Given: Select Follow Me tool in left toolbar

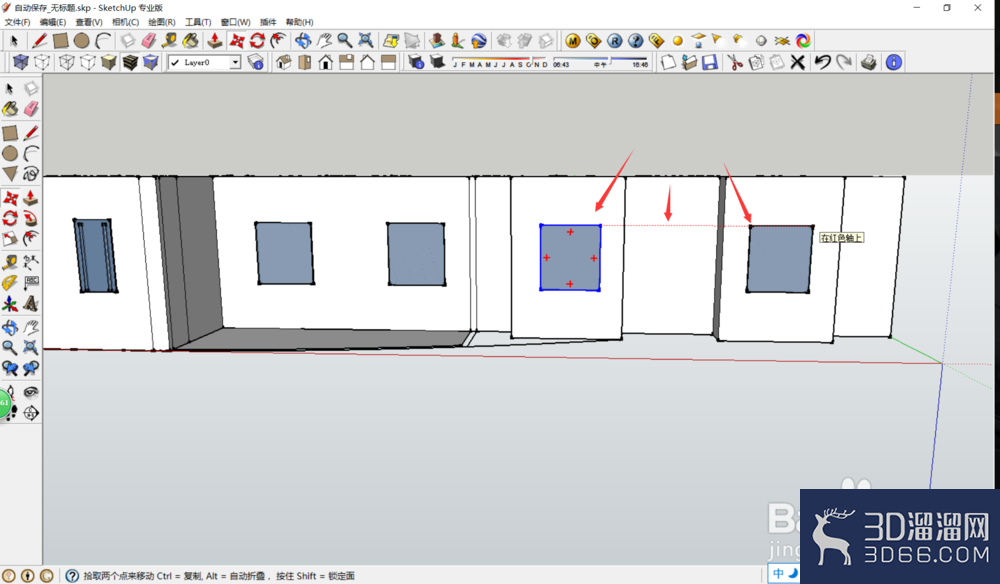Looking at the screenshot, I should click(31, 219).
